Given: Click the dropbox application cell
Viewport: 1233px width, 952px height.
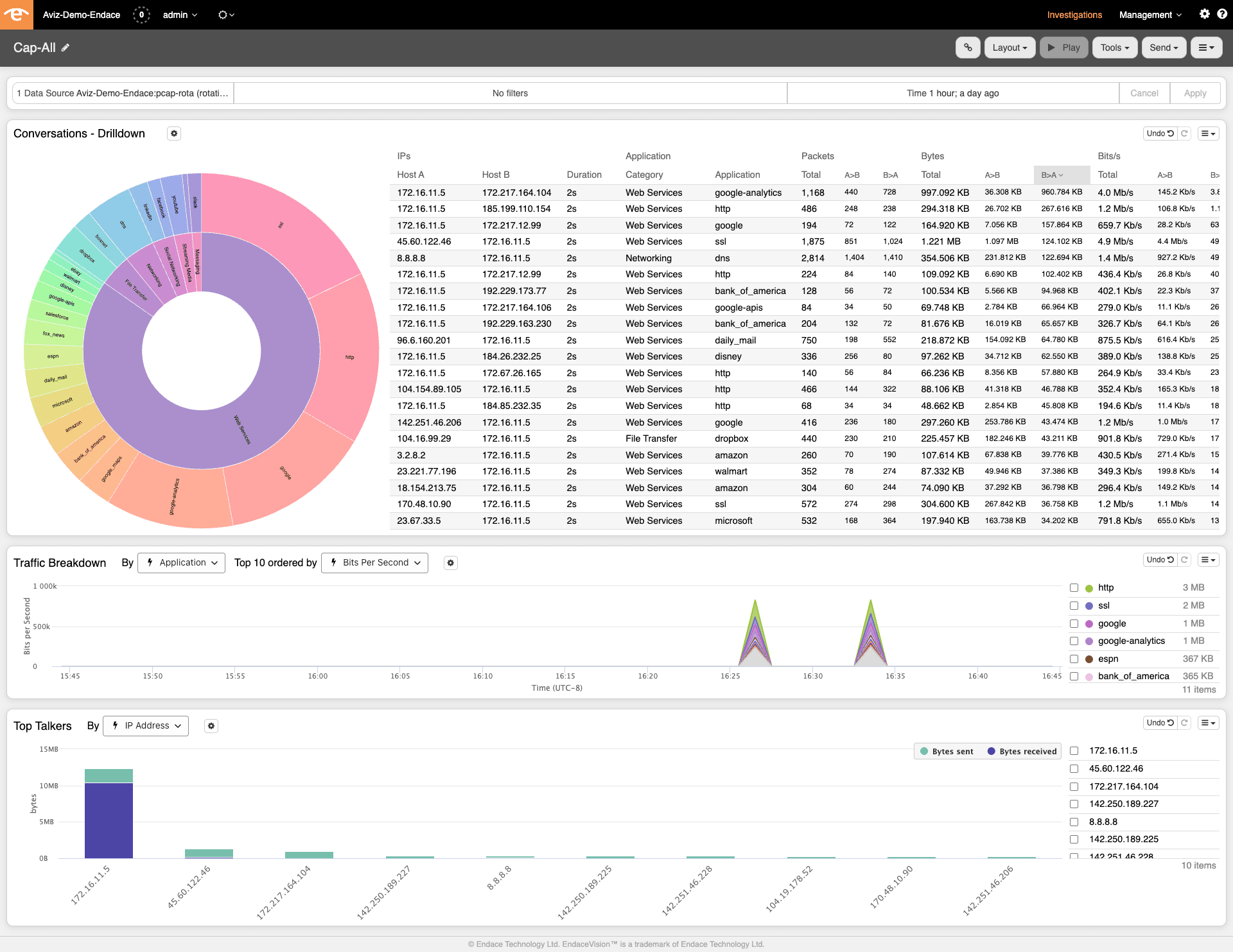Looking at the screenshot, I should [731, 438].
